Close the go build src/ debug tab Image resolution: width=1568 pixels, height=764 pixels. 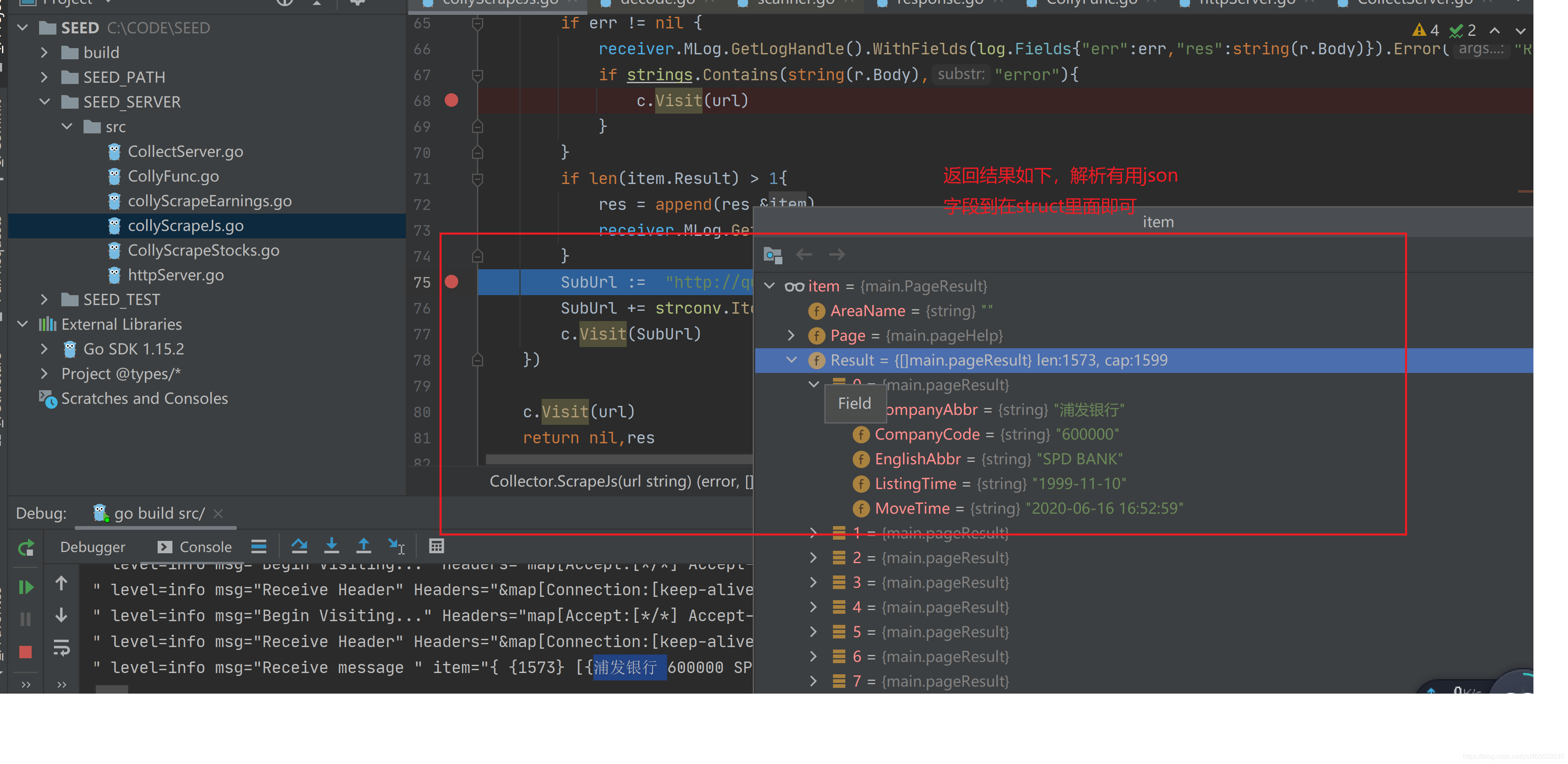[x=219, y=513]
